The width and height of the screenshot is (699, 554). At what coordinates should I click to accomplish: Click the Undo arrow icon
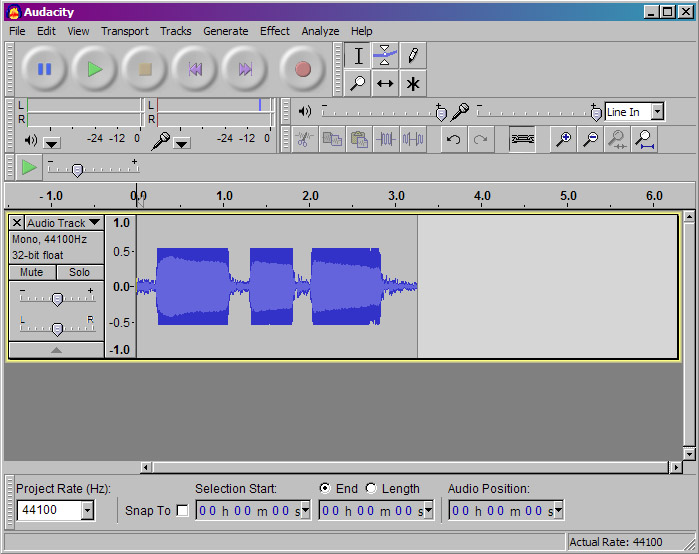(x=453, y=140)
